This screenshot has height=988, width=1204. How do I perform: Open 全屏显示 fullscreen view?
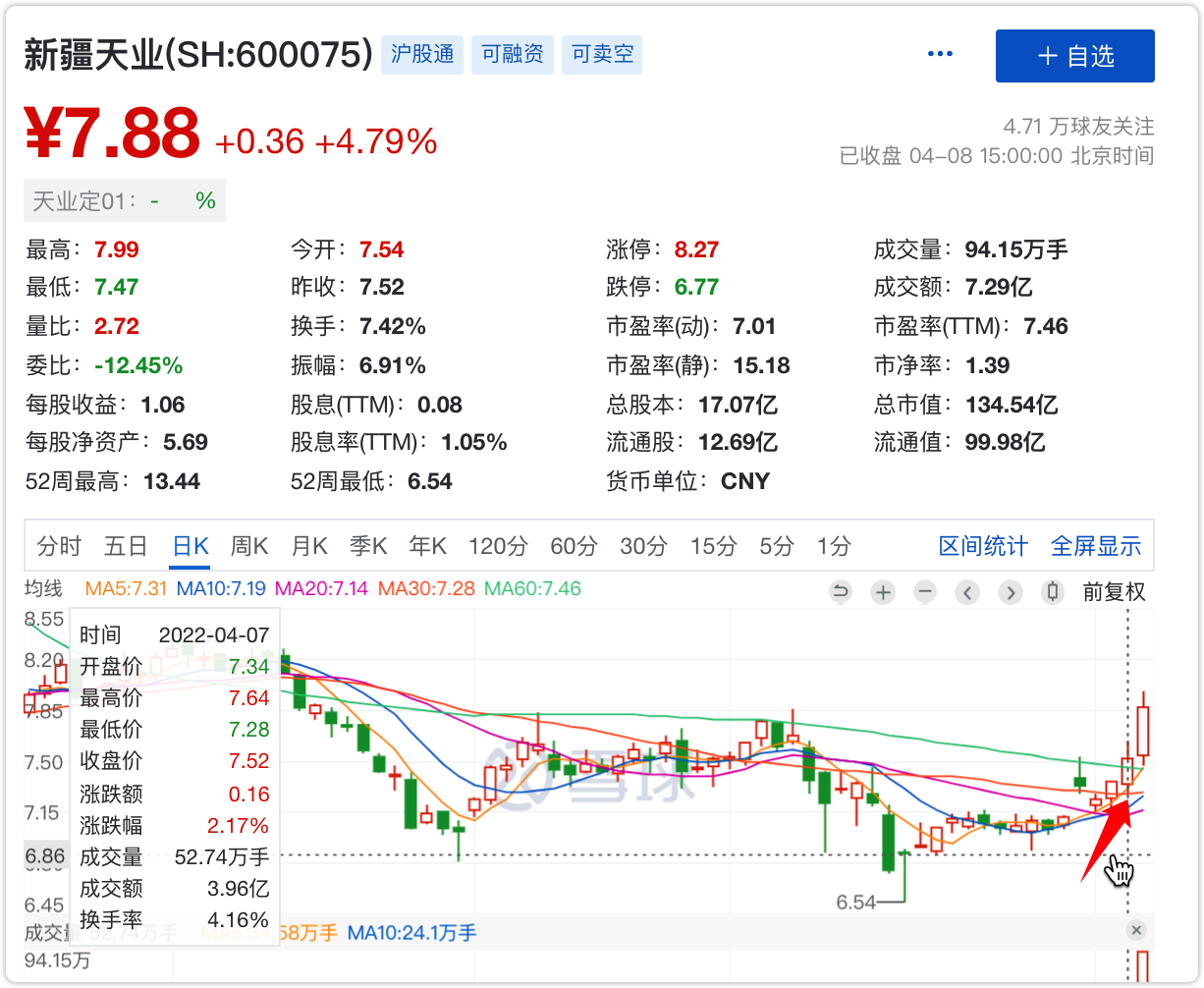click(x=1096, y=546)
